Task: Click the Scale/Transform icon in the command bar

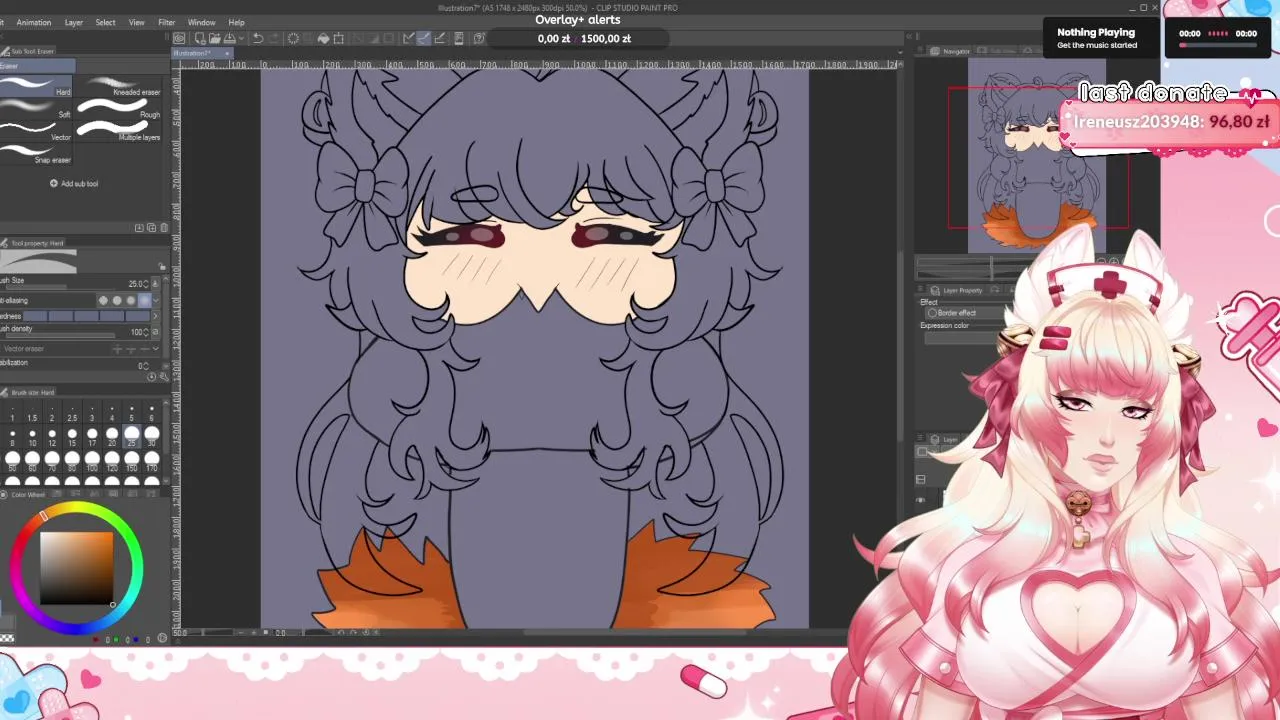Action: (x=338, y=39)
